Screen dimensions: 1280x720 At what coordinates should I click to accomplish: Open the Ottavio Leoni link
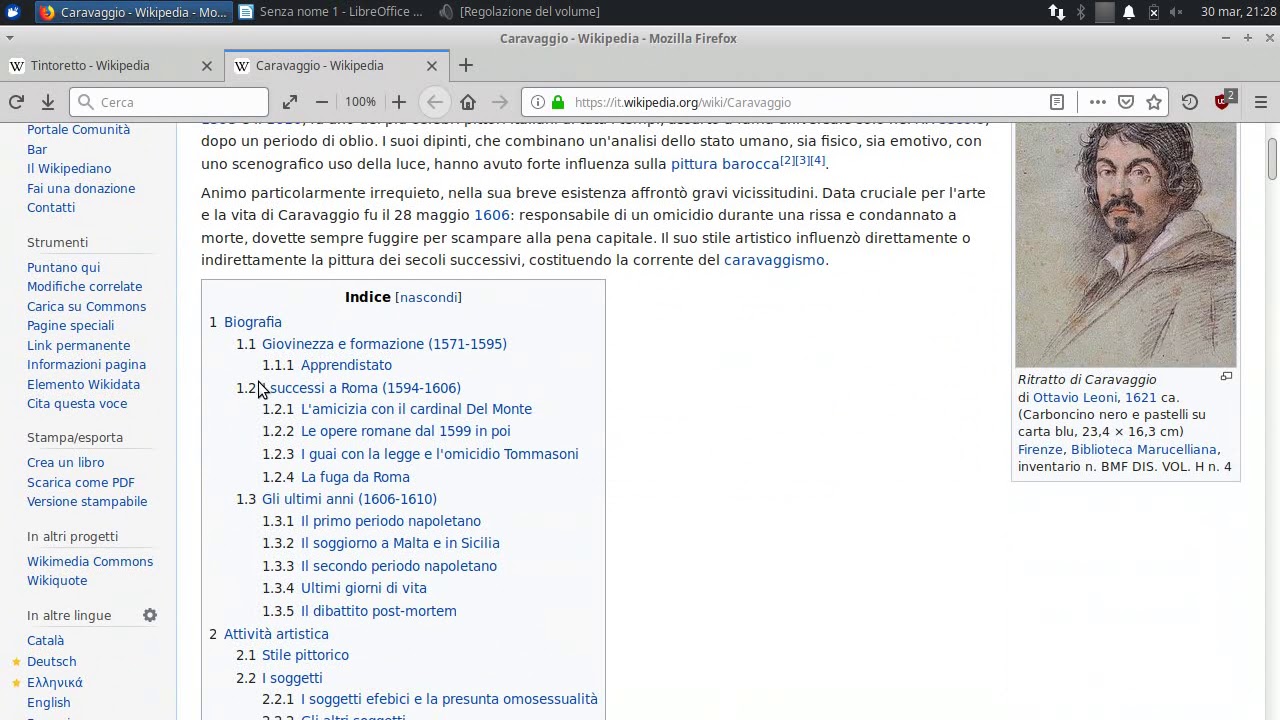(1075, 397)
